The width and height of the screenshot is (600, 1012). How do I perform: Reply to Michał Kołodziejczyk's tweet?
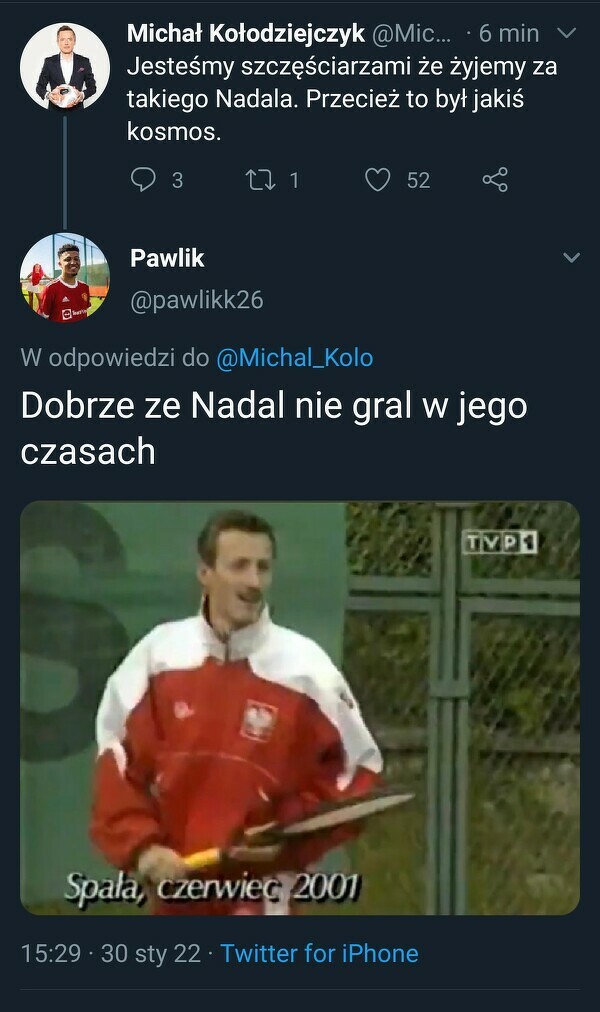143,179
